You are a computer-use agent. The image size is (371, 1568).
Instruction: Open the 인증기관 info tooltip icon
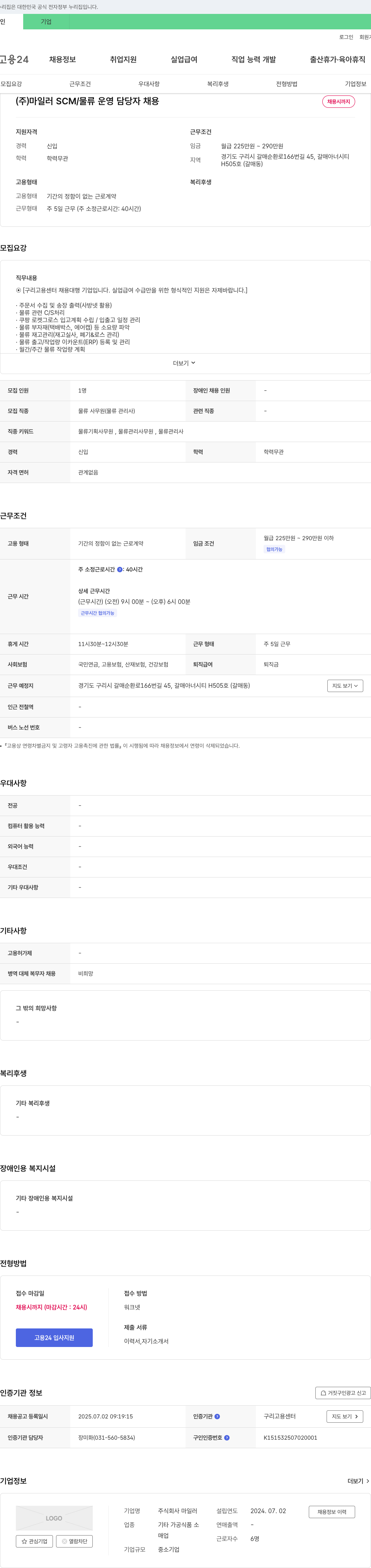218,1417
